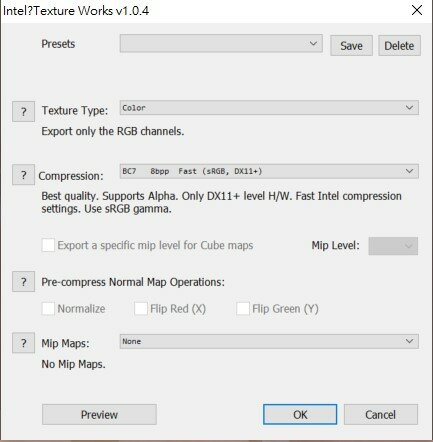Expand the Presets dropdown
This screenshot has width=433, height=442.
point(221,43)
